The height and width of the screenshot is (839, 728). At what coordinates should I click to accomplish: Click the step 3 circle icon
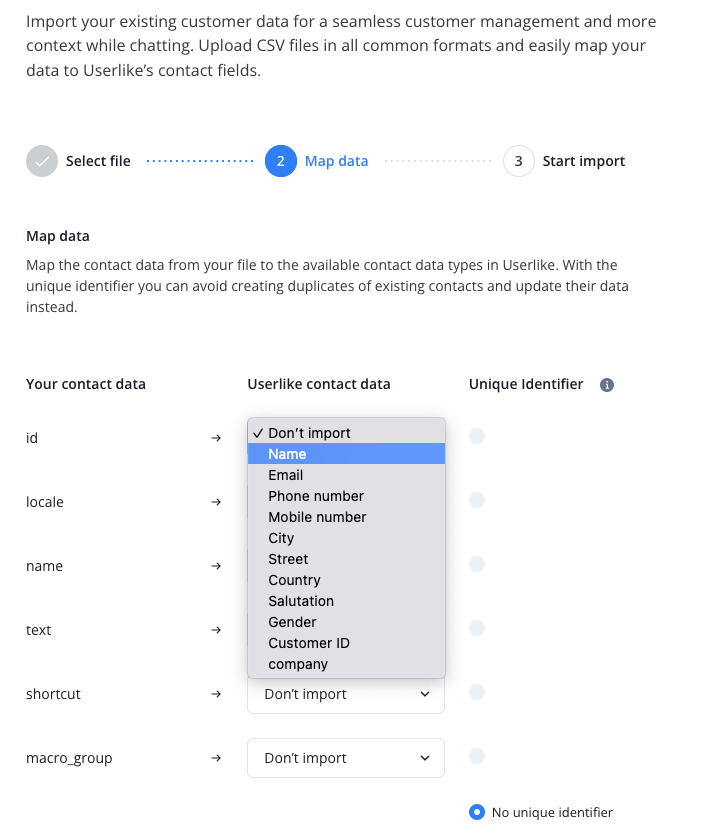coord(518,161)
